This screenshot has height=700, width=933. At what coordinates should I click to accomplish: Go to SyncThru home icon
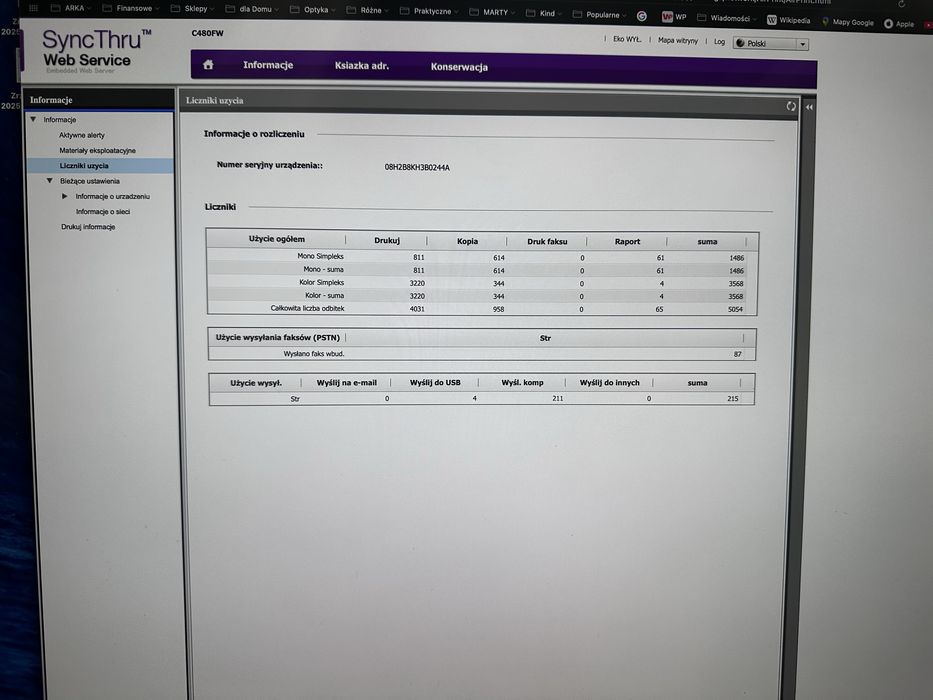tap(208, 64)
